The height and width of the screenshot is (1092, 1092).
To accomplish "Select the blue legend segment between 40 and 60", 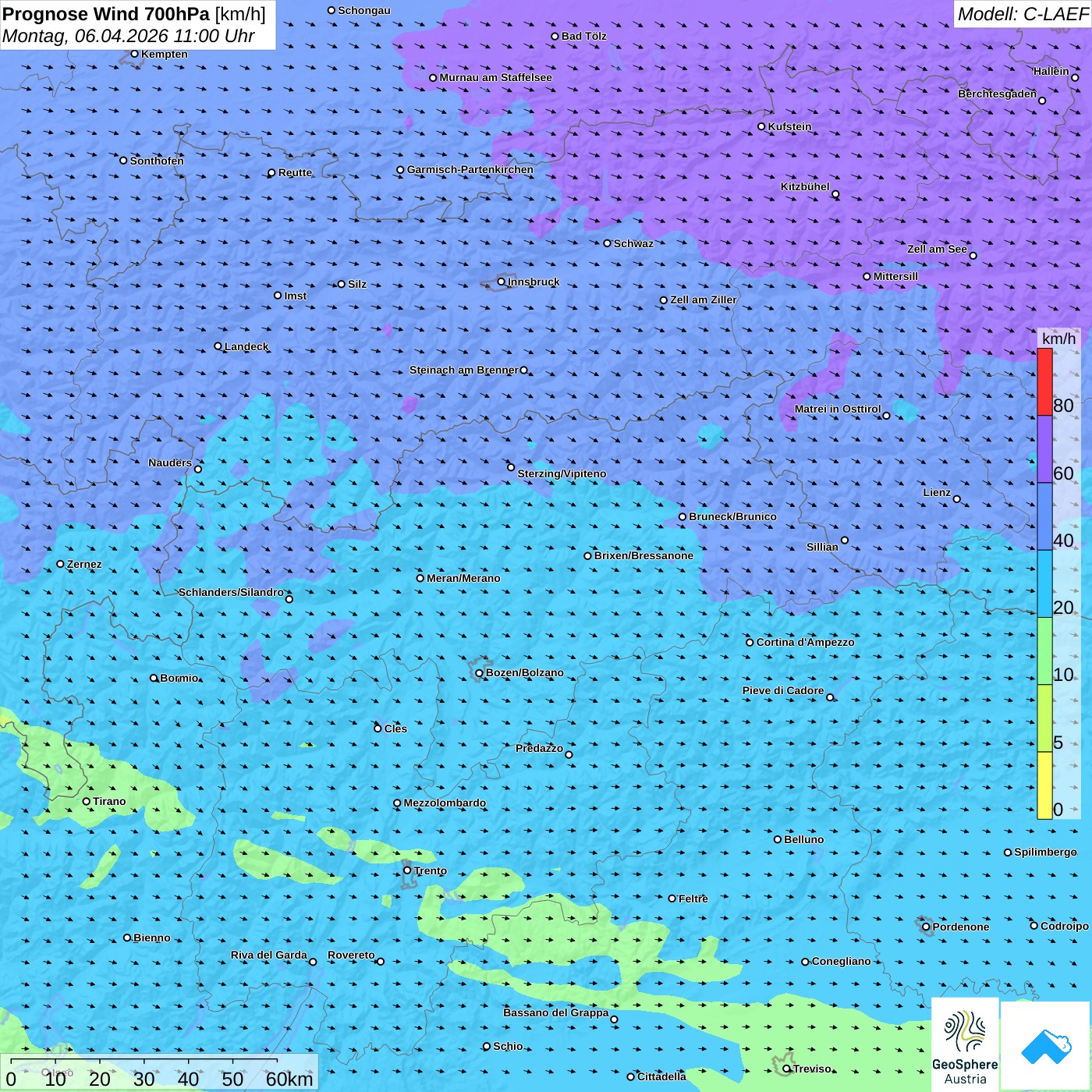I will (1044, 516).
